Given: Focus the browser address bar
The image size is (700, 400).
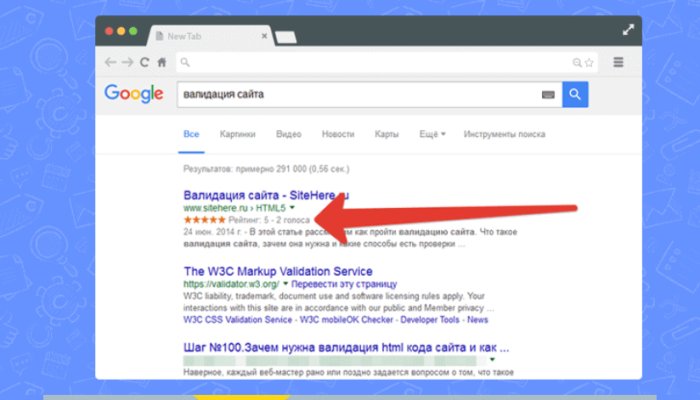Looking at the screenshot, I should (387, 62).
